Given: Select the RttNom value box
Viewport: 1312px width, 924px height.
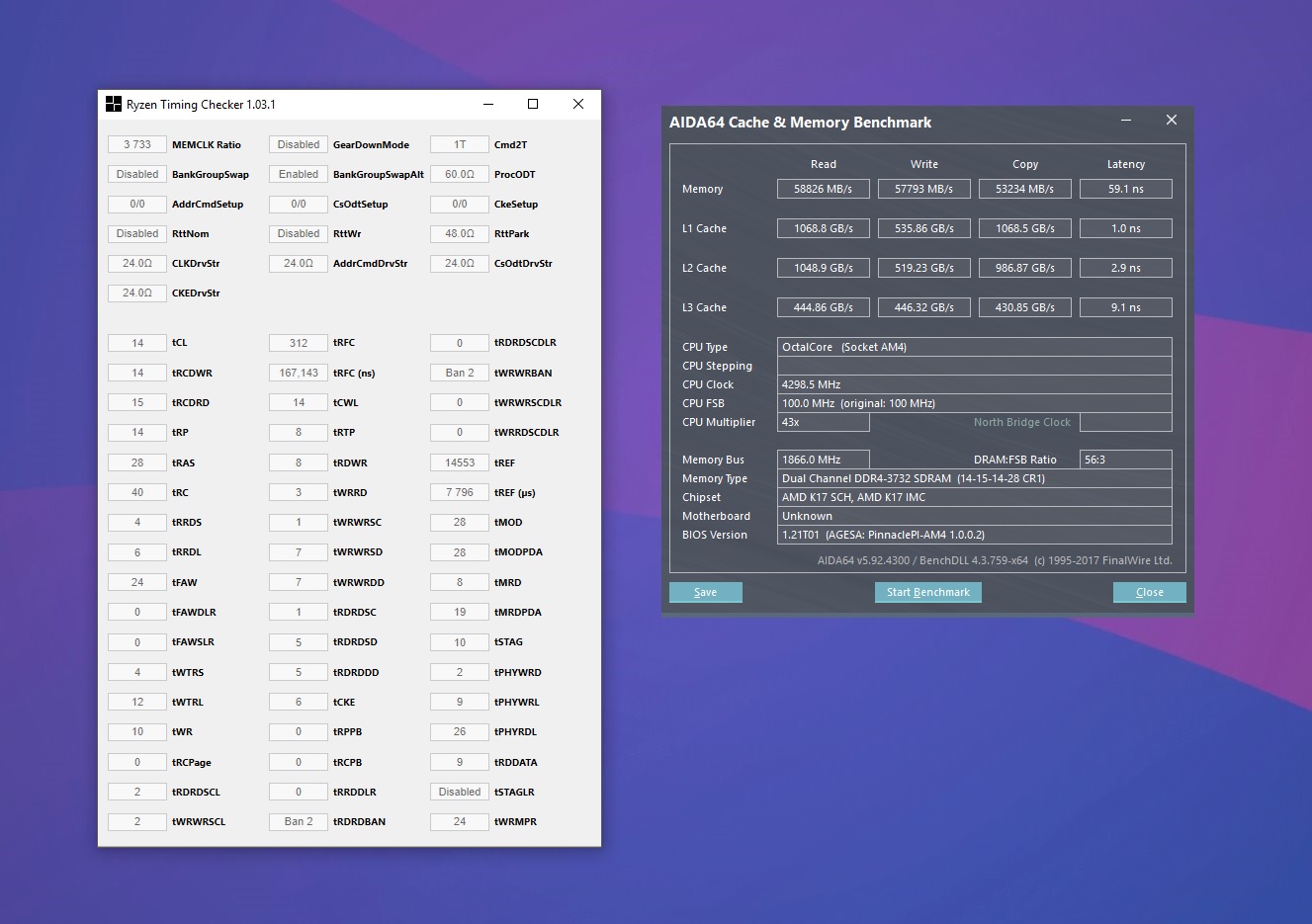Looking at the screenshot, I should point(137,233).
